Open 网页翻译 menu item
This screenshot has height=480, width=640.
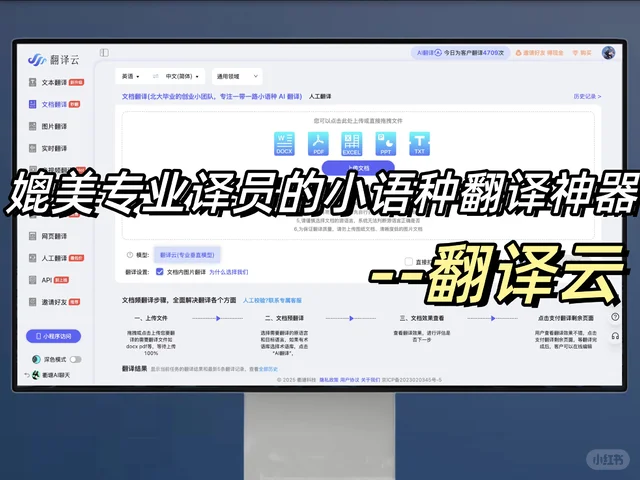pyautogui.click(x=54, y=236)
